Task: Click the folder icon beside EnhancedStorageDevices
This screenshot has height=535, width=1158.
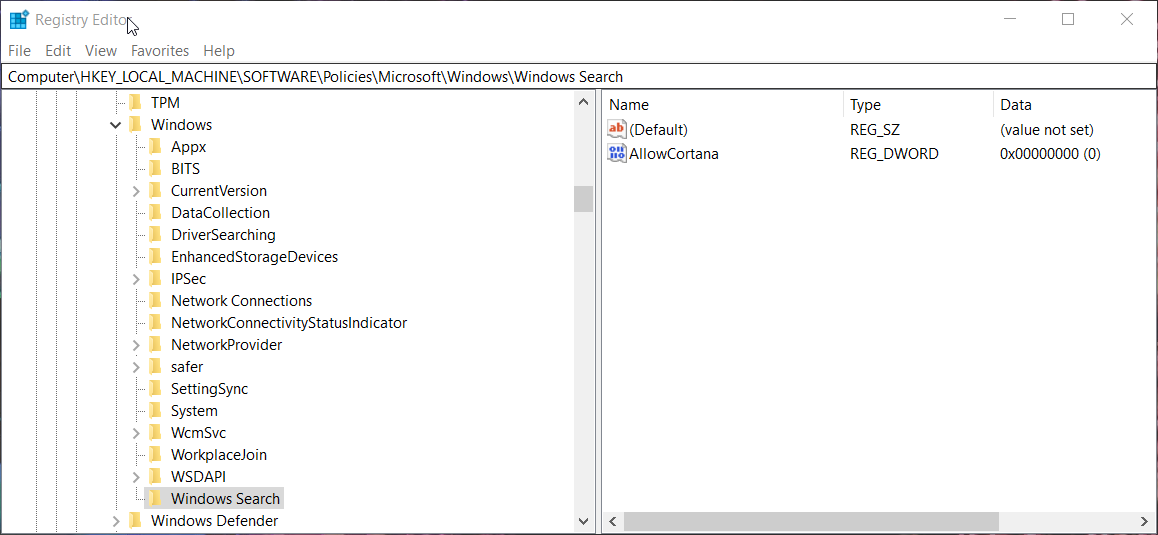Action: tap(154, 256)
